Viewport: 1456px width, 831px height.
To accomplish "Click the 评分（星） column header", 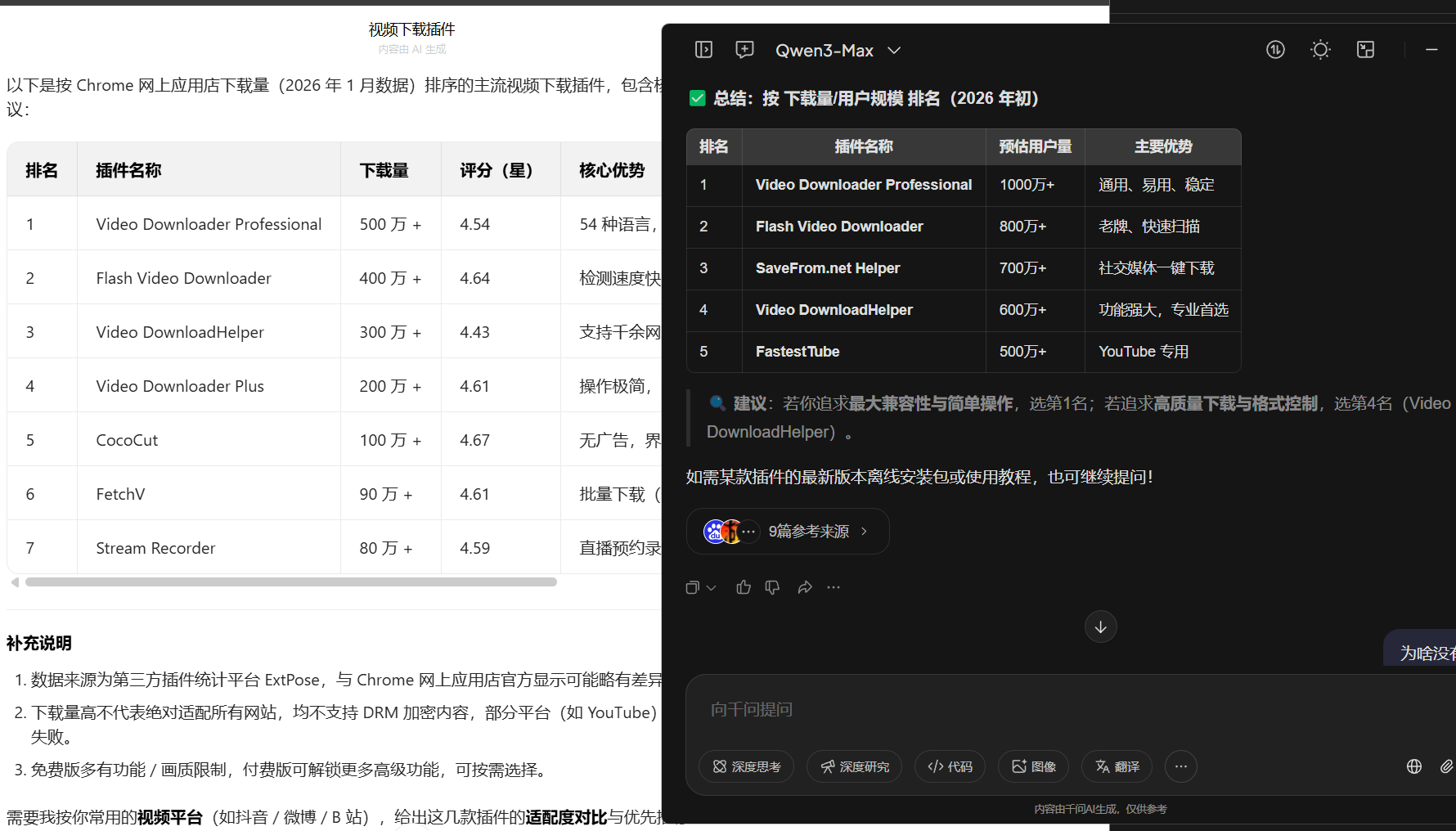I will [497, 170].
